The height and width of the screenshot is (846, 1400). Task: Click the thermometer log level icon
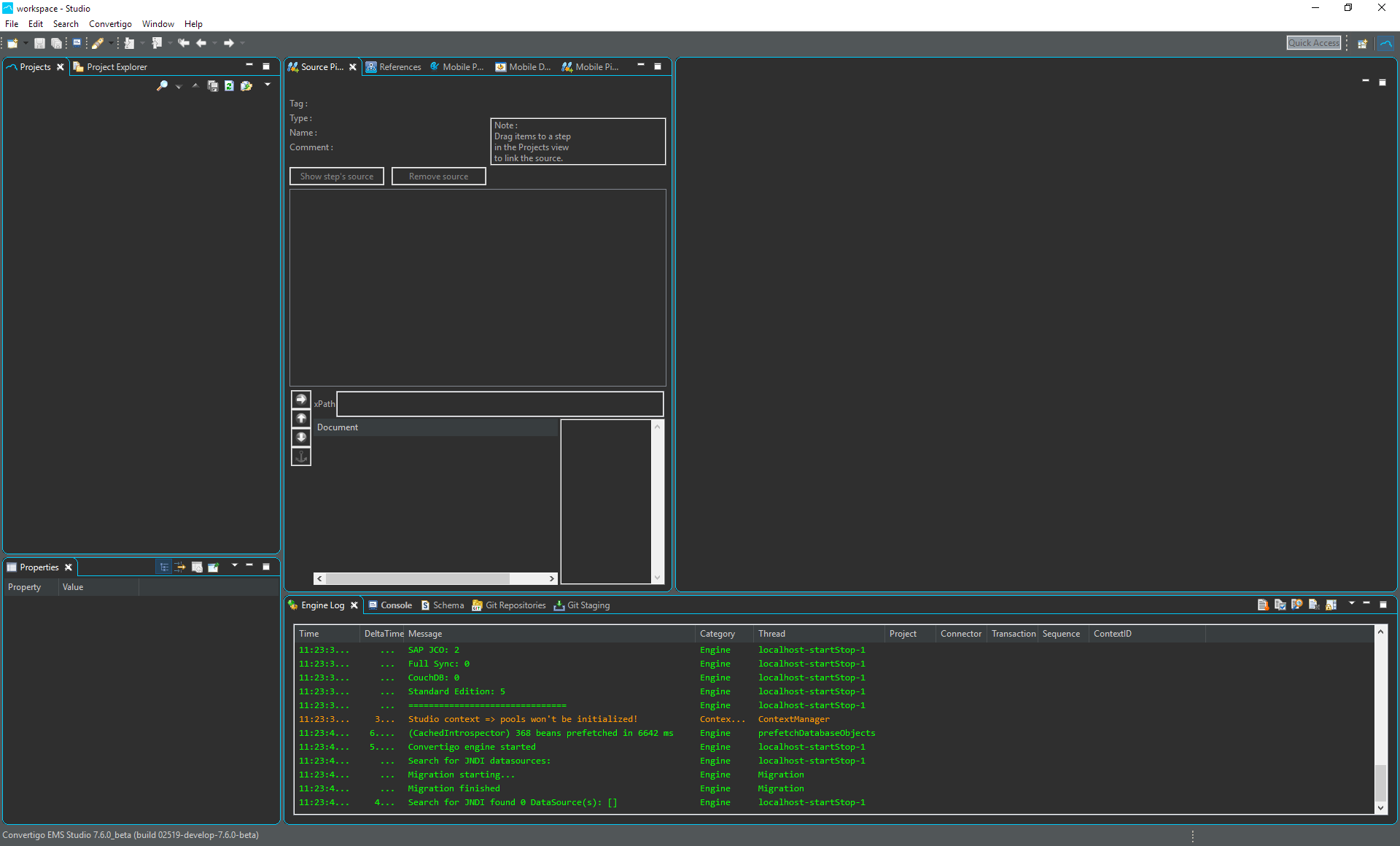(x=1263, y=605)
